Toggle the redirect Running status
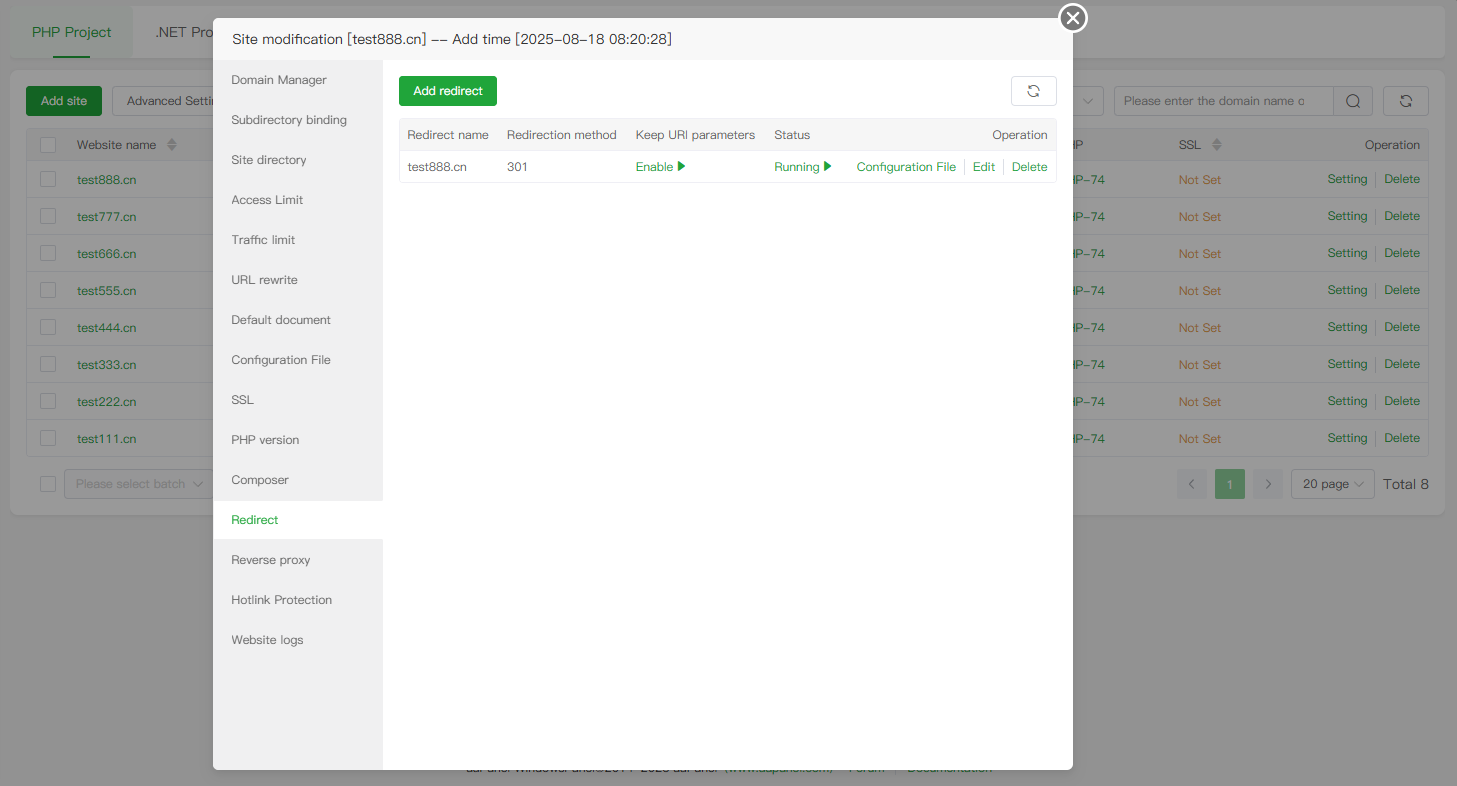 pyautogui.click(x=802, y=167)
